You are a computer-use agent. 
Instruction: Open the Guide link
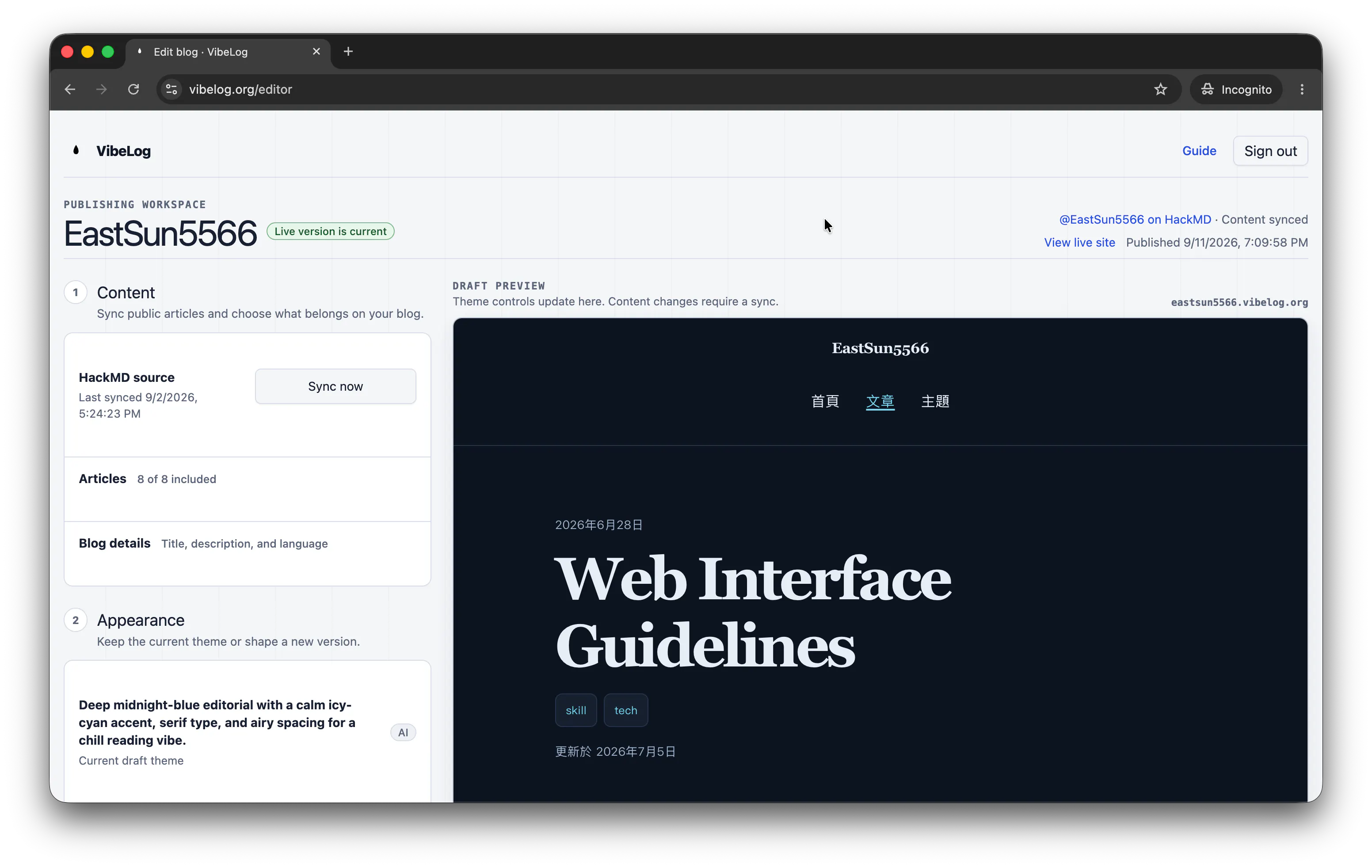pyautogui.click(x=1199, y=151)
